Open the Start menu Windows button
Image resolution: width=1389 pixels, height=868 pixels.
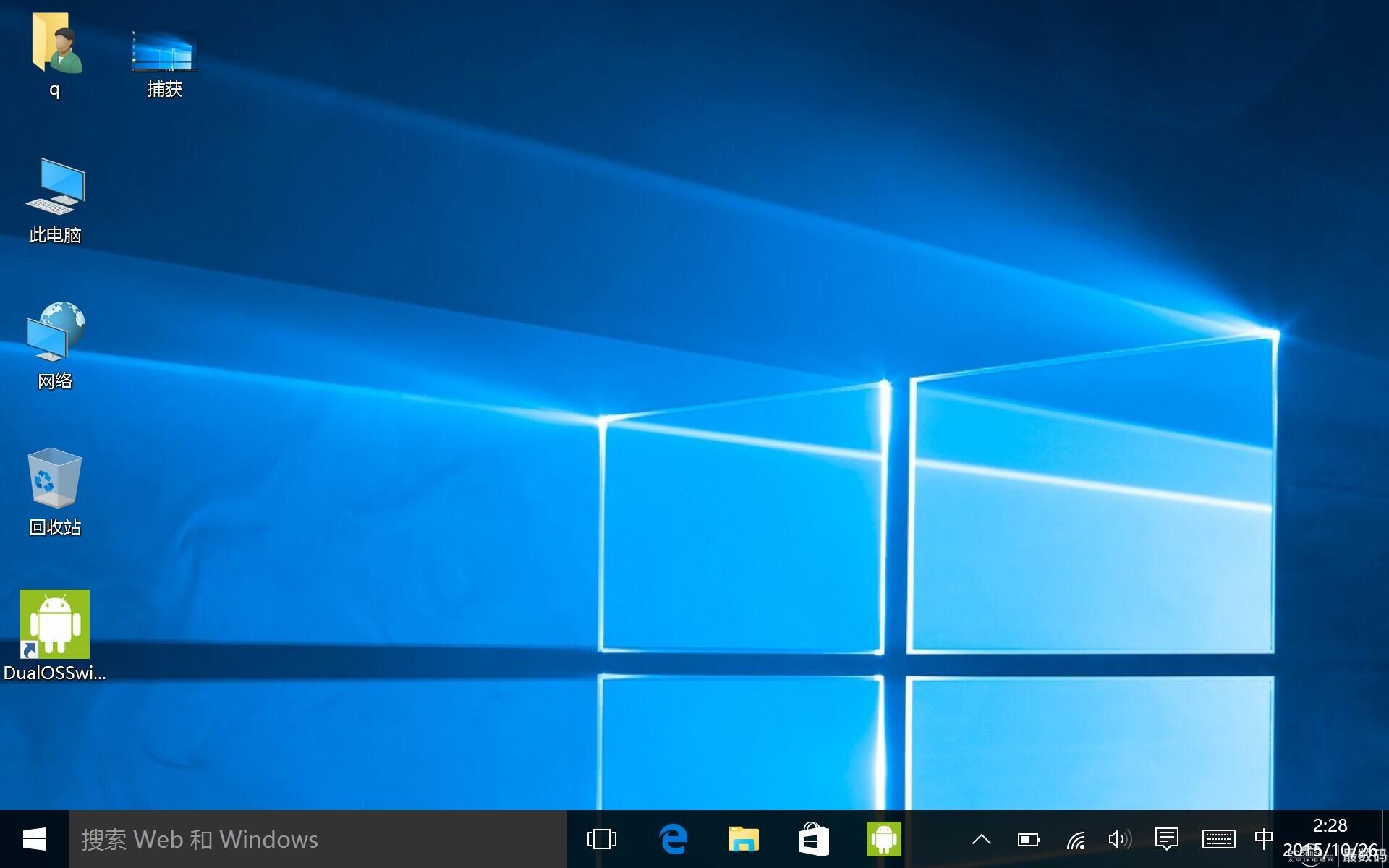tap(34, 839)
